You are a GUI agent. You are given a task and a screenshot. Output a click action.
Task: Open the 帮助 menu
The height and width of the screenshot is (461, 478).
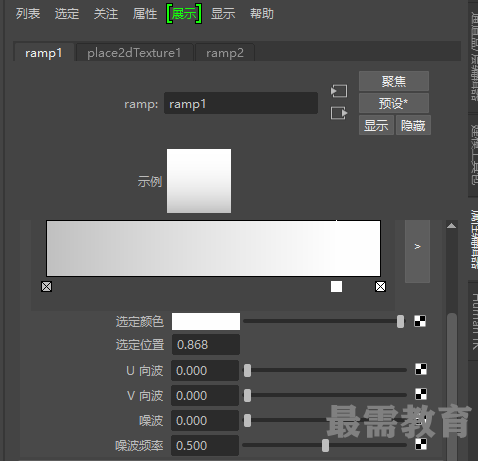click(262, 14)
